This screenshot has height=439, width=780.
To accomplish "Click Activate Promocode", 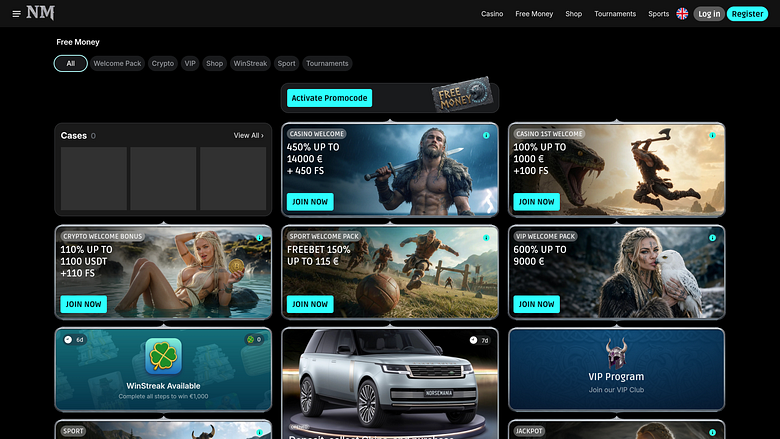I will point(329,98).
